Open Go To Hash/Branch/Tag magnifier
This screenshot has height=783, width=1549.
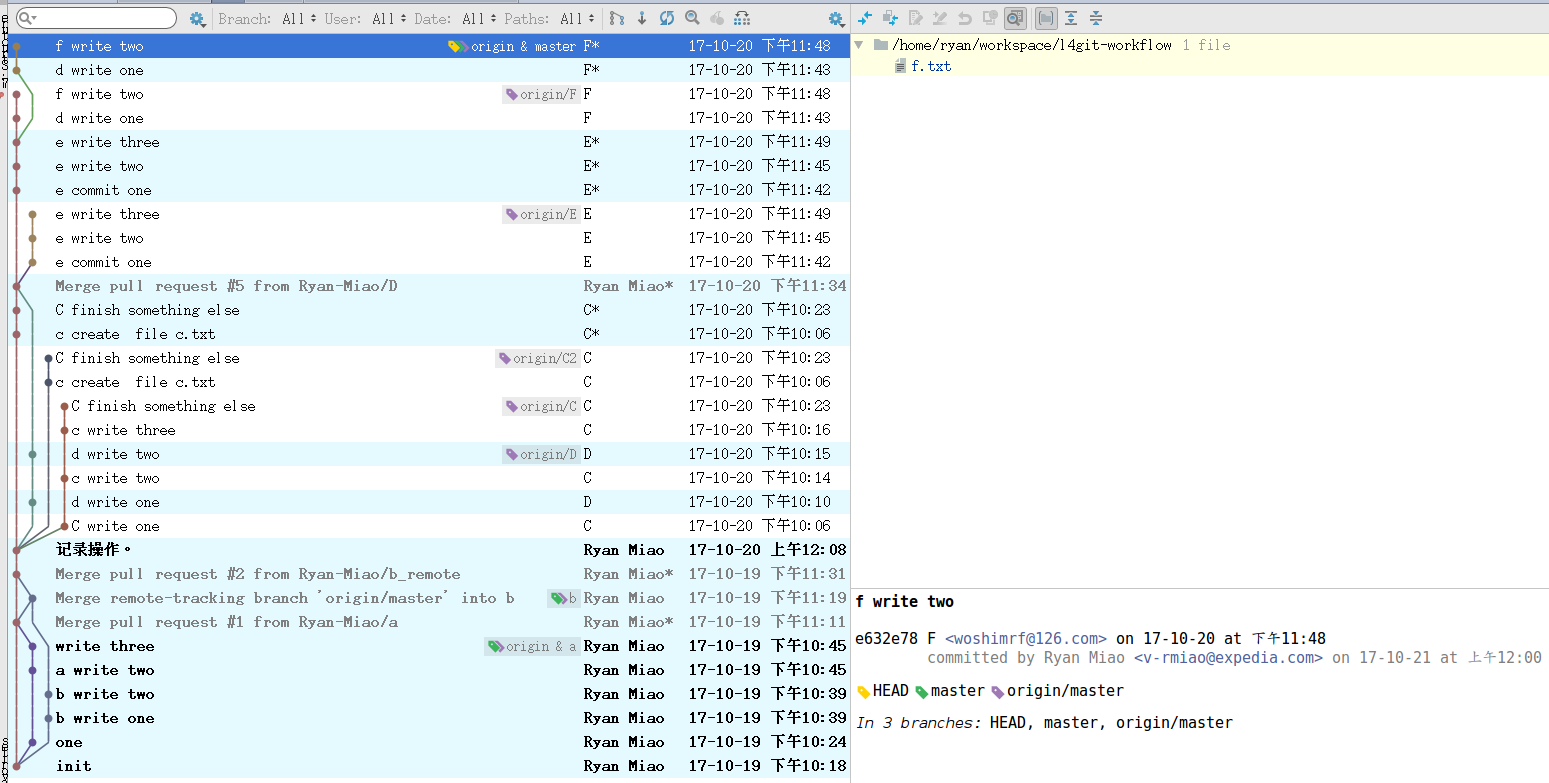pyautogui.click(x=692, y=18)
